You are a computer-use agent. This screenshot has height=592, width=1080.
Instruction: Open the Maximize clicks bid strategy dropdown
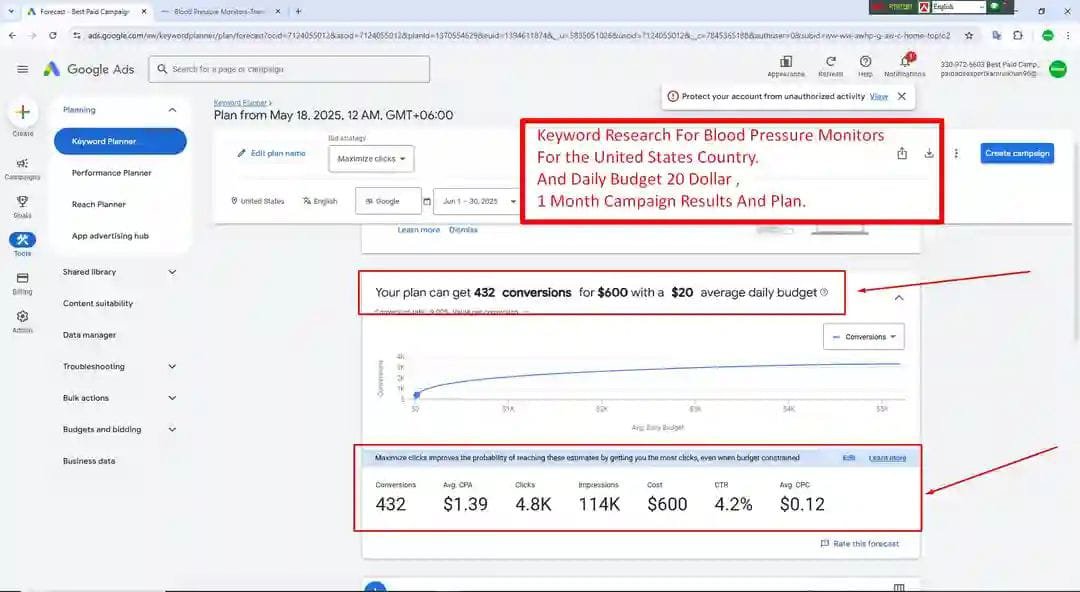point(371,159)
